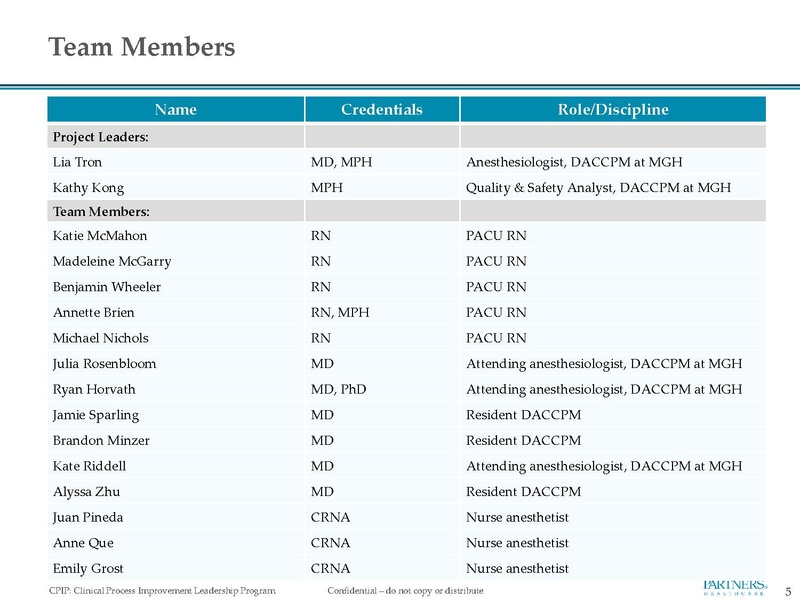Select the "Credentials" column header
This screenshot has width=800, height=600.
[x=381, y=109]
